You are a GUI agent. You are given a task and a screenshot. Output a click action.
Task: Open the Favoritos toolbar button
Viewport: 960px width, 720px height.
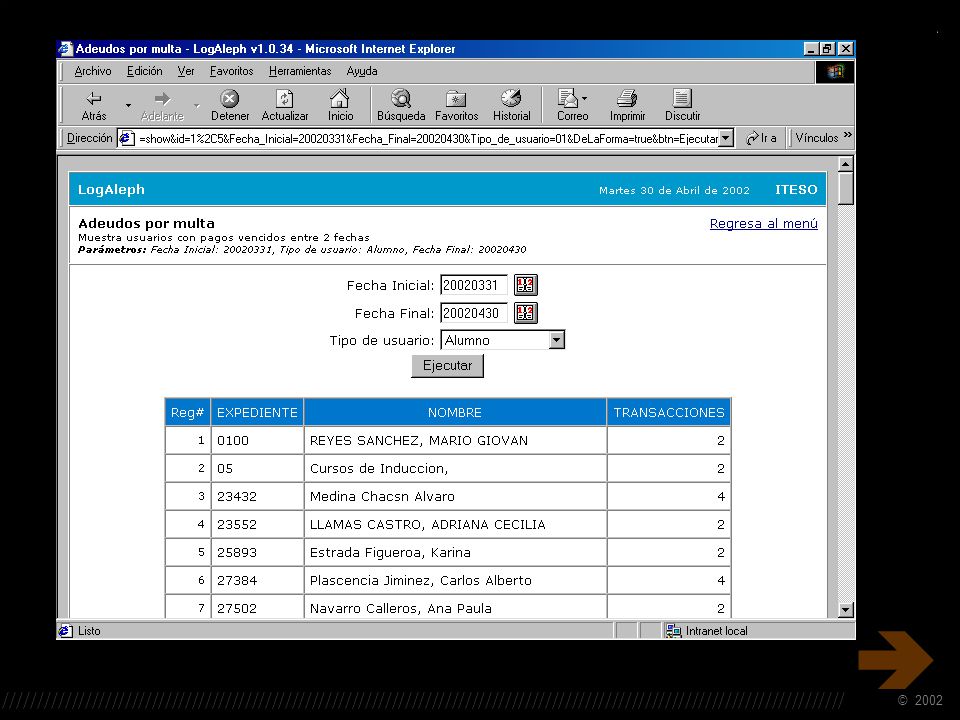pos(456,105)
